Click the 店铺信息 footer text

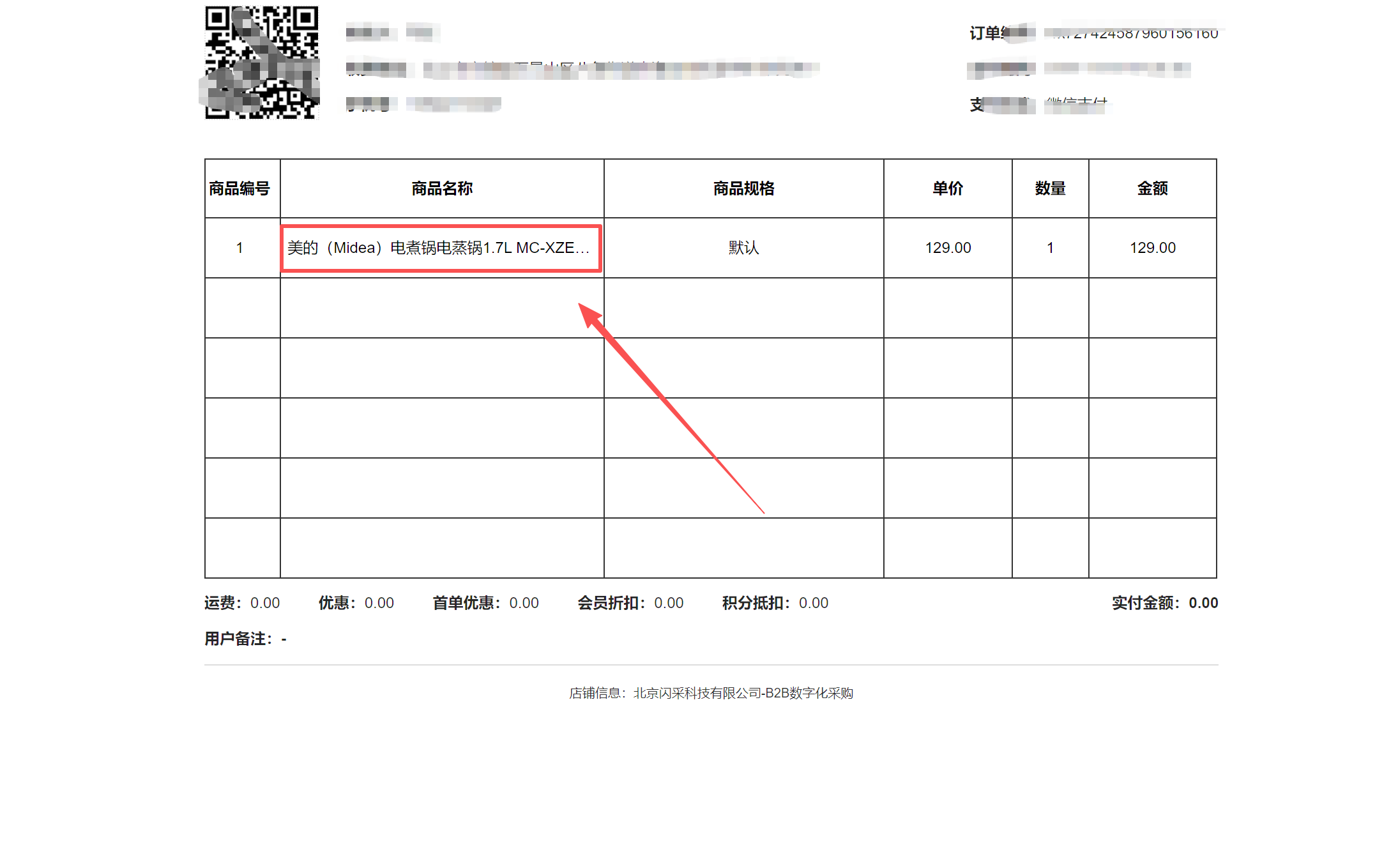(711, 693)
